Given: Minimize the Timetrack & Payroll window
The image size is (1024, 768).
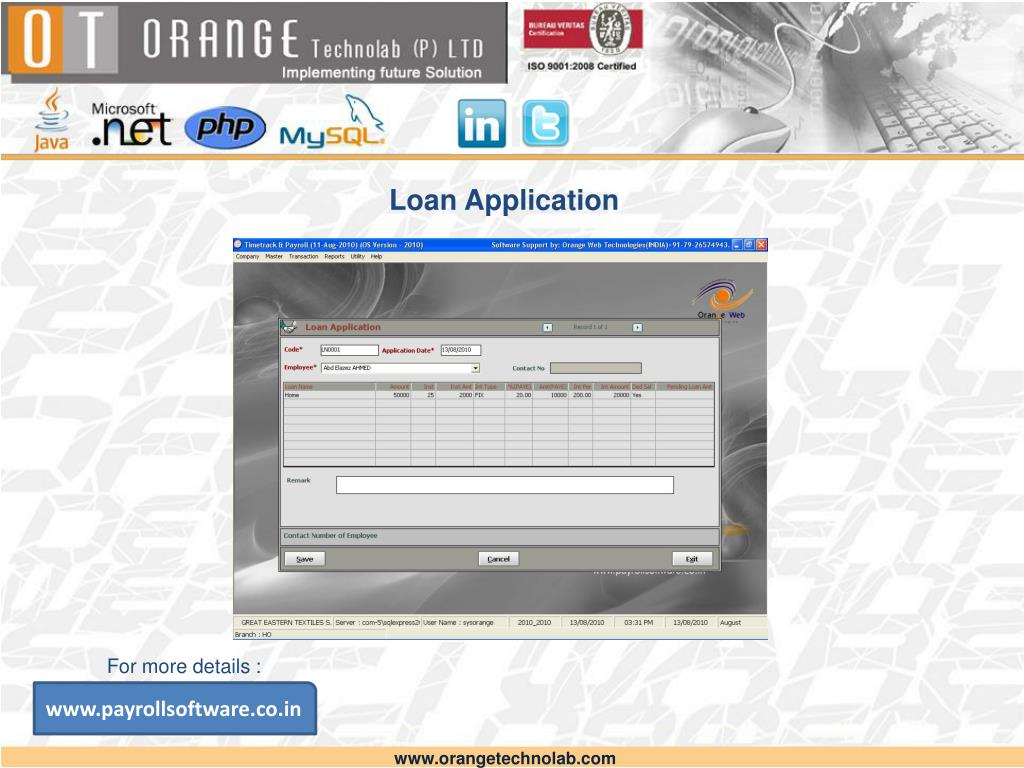Looking at the screenshot, I should click(737, 245).
